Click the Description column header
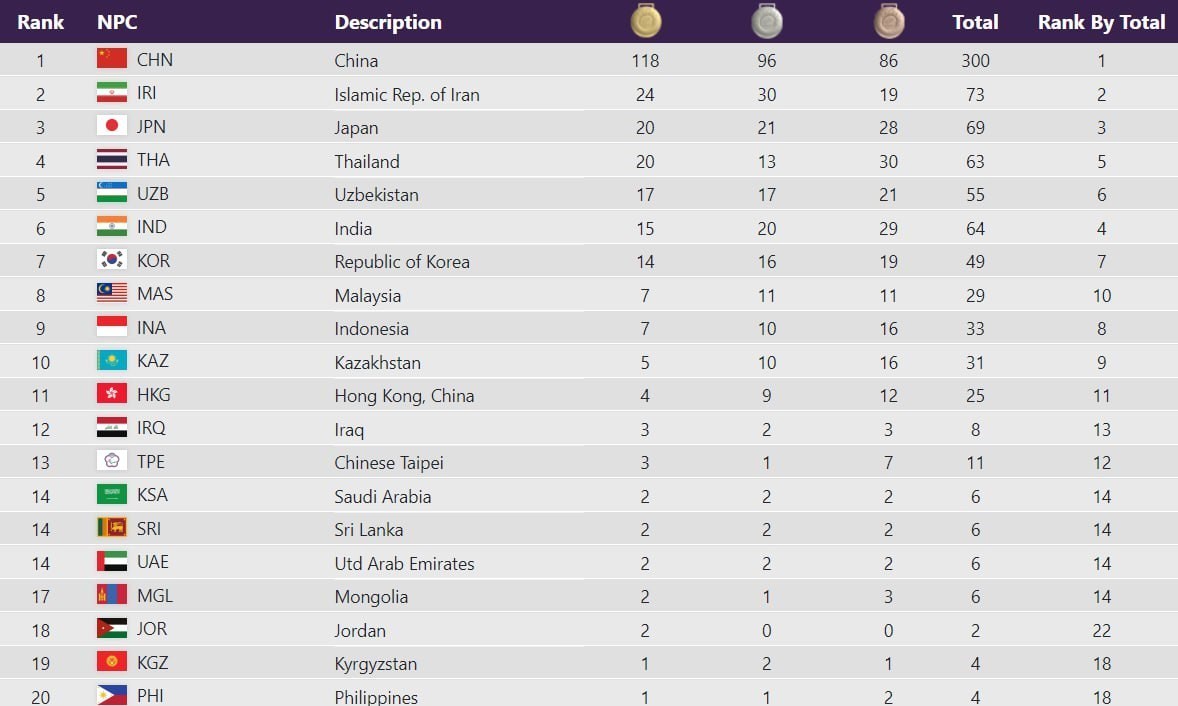The image size is (1178, 706). tap(388, 22)
